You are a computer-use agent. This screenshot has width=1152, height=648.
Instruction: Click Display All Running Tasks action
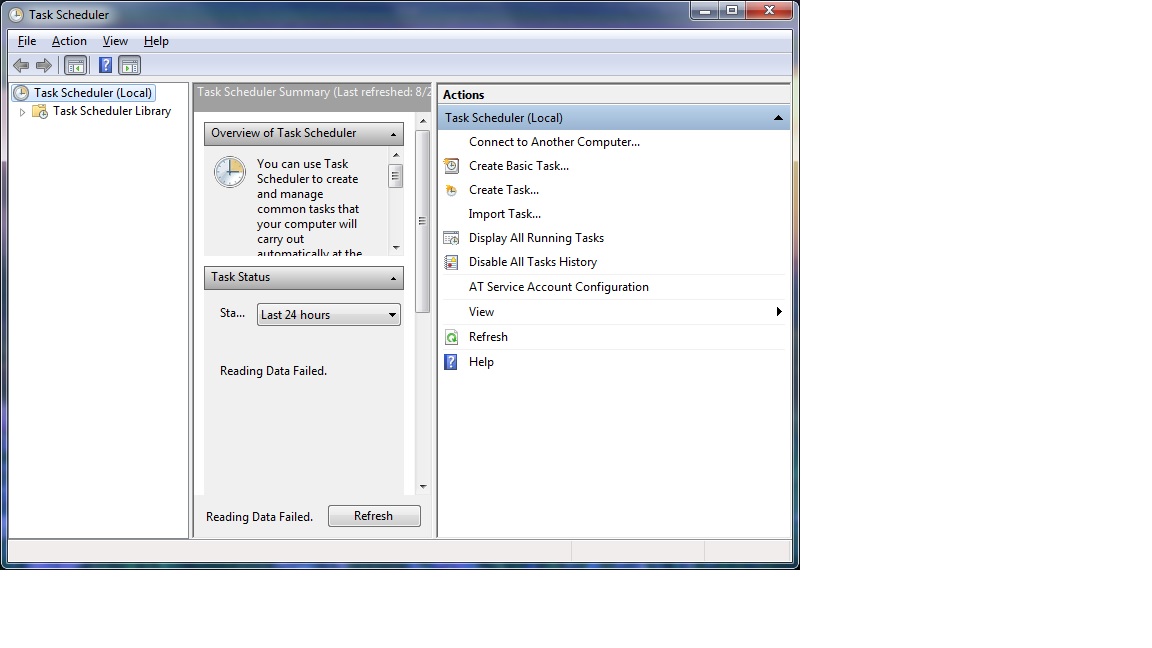[536, 238]
